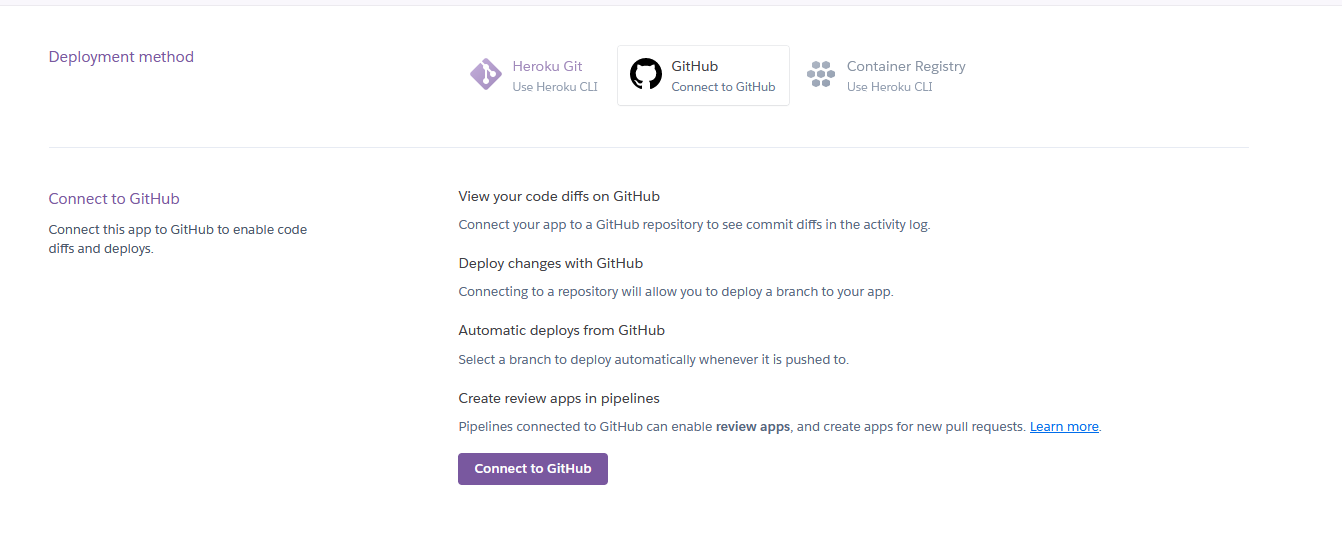Select the Container Registry deployment label
Image resolution: width=1342 pixels, height=543 pixels.
[x=906, y=66]
